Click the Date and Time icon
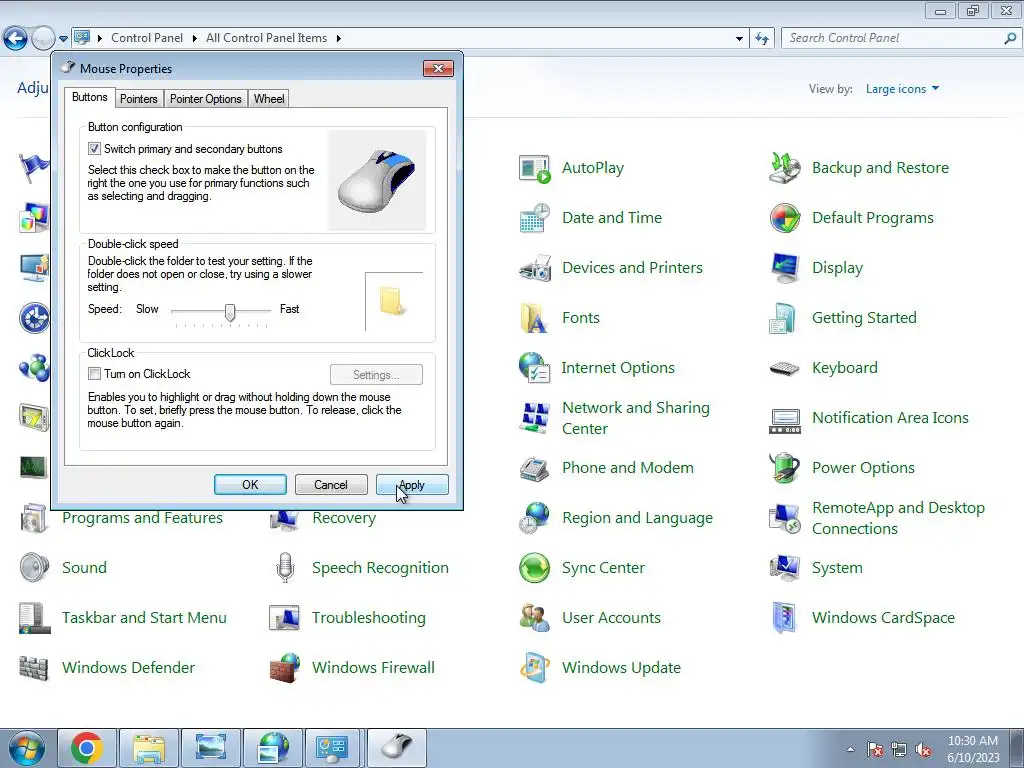Image resolution: width=1024 pixels, height=768 pixels. pos(534,218)
